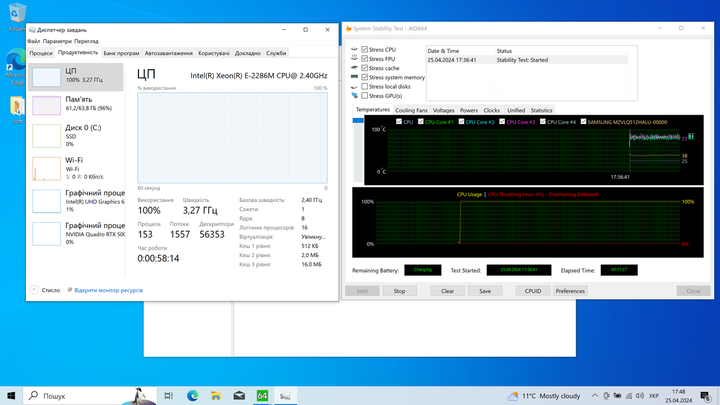This screenshot has height=405, width=720.
Task: Open the Перегляд menu
Action: click(86, 41)
